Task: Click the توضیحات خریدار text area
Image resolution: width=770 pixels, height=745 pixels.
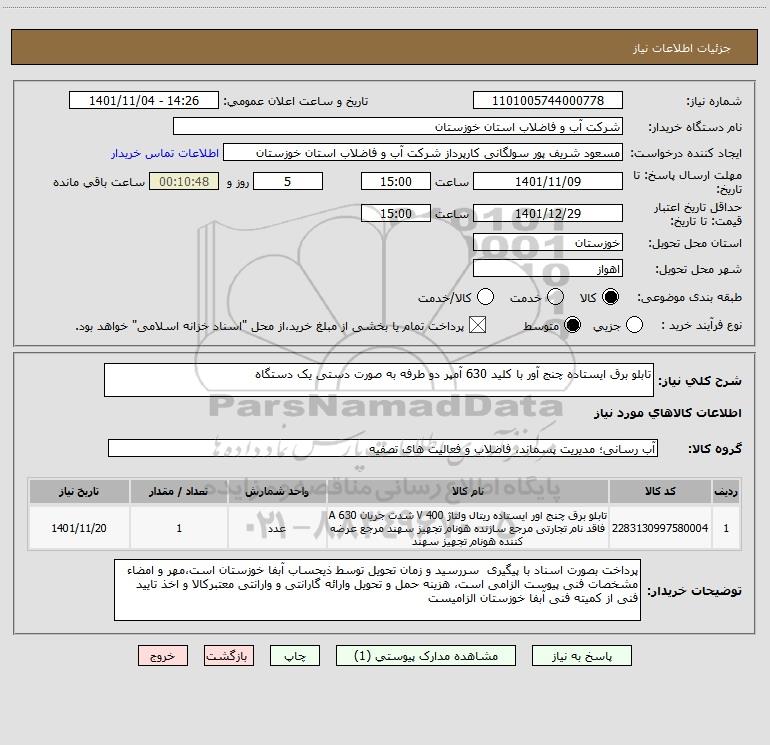Action: [x=377, y=590]
